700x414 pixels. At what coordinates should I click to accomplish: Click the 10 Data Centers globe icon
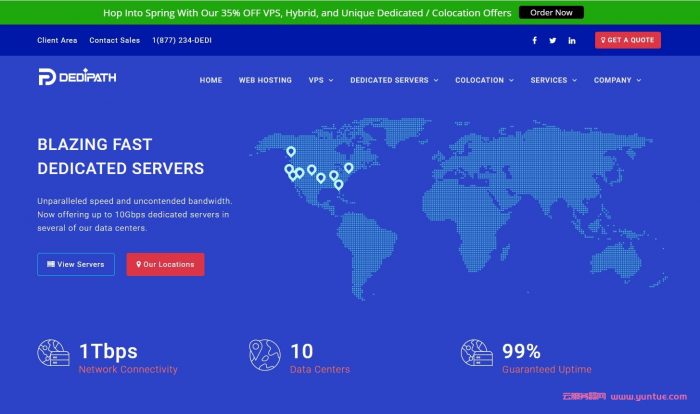tap(264, 354)
